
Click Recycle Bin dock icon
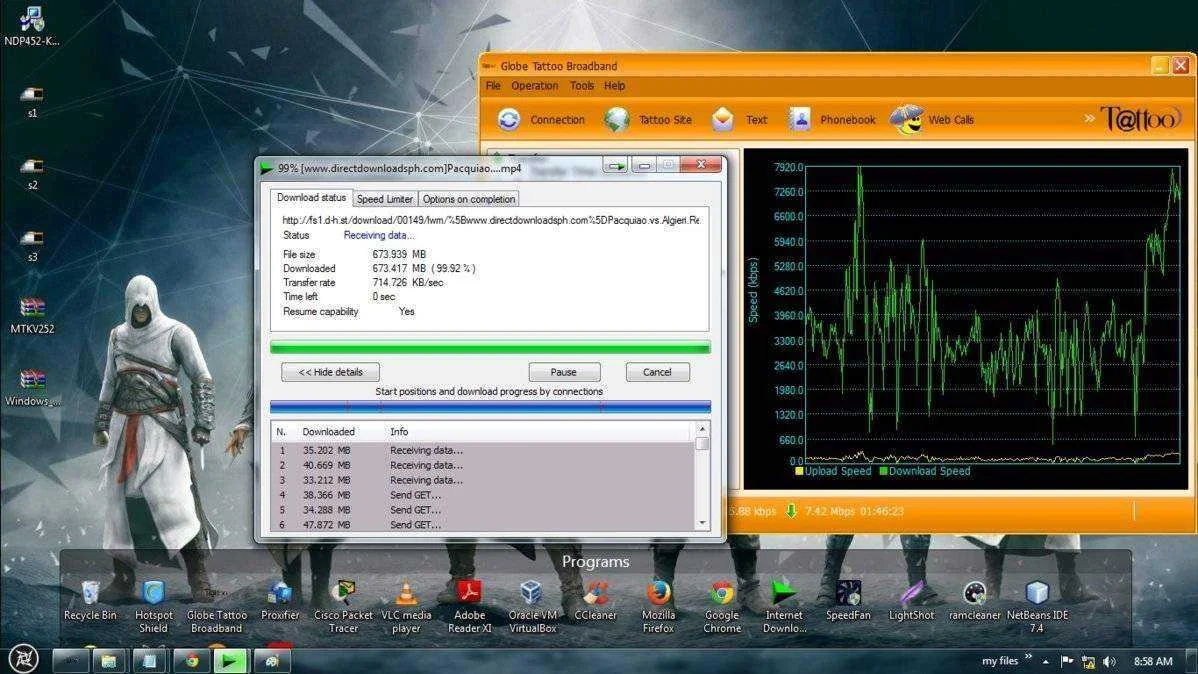point(90,601)
